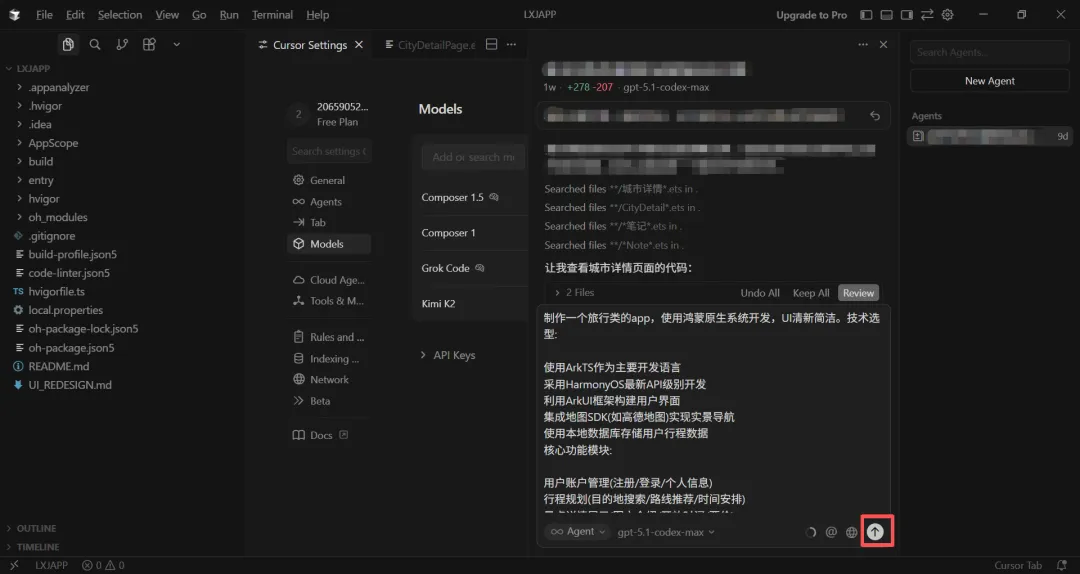This screenshot has width=1080, height=574.
Task: Toggle the bottom panel layout icon
Action: click(887, 14)
